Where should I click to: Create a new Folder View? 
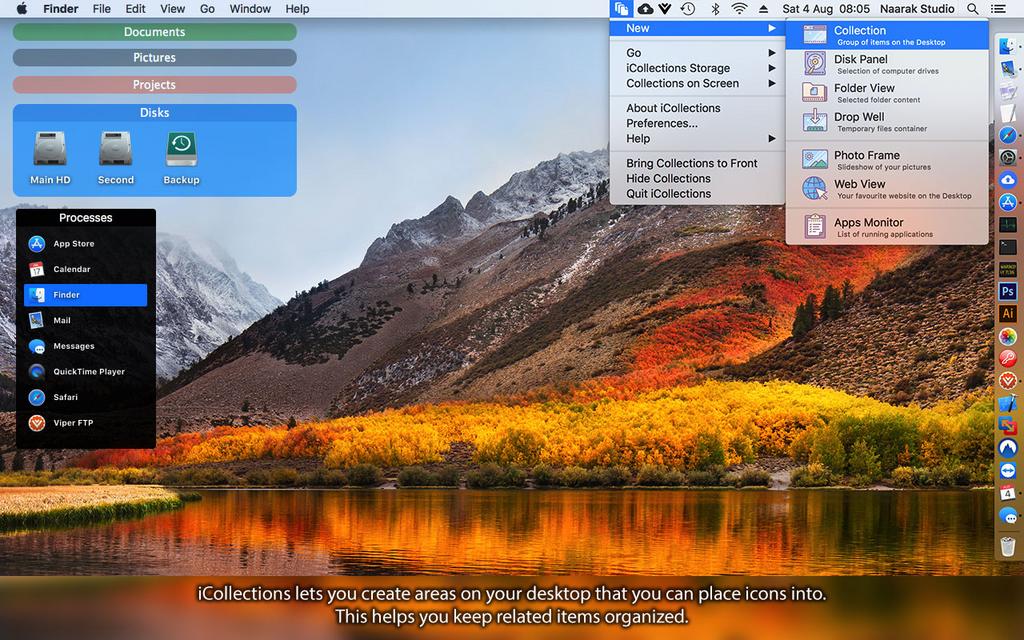pos(887,93)
